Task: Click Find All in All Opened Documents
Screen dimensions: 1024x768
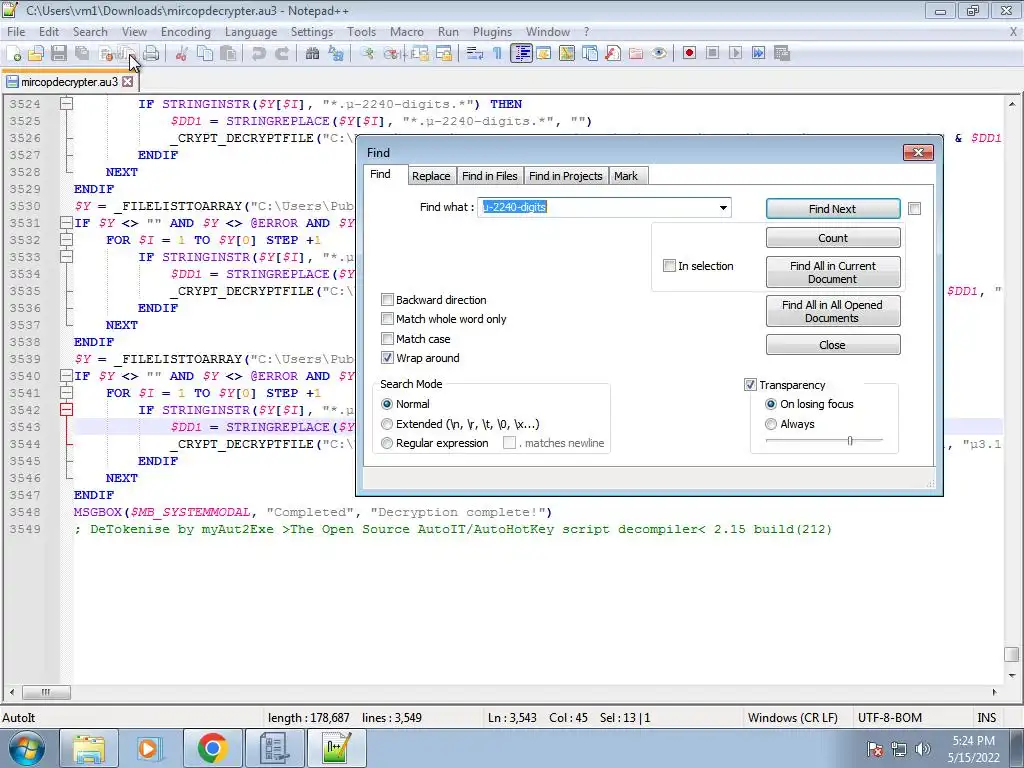Action: point(833,312)
